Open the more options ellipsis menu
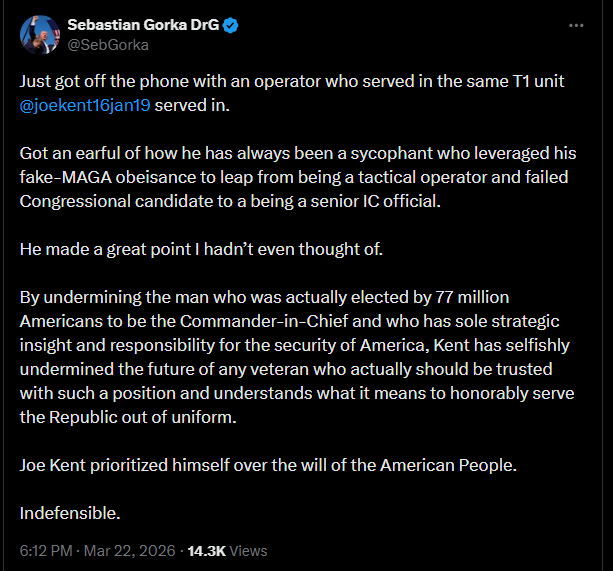Image resolution: width=613 pixels, height=571 pixels. pos(576,24)
